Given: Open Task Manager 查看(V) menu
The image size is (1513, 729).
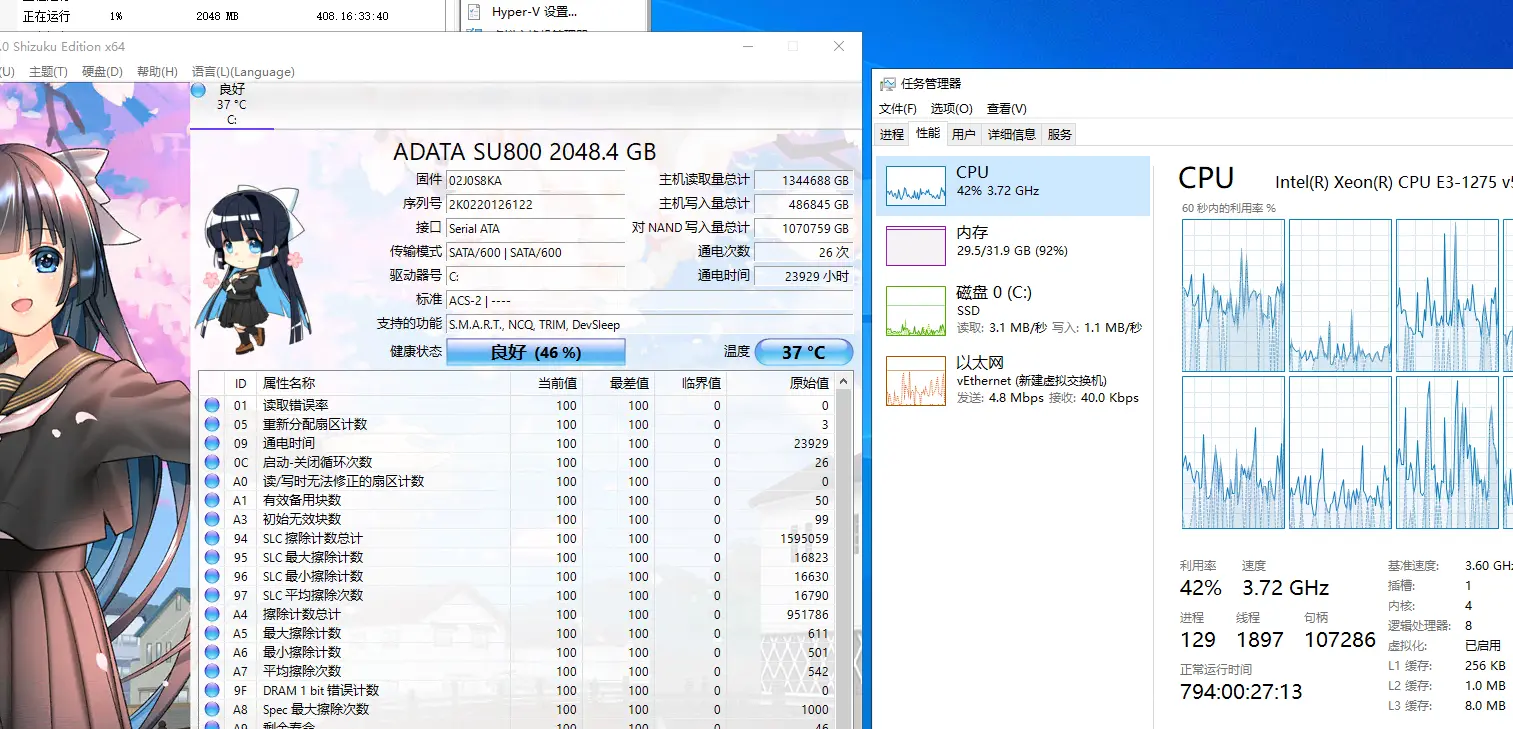Looking at the screenshot, I should click(1007, 109).
